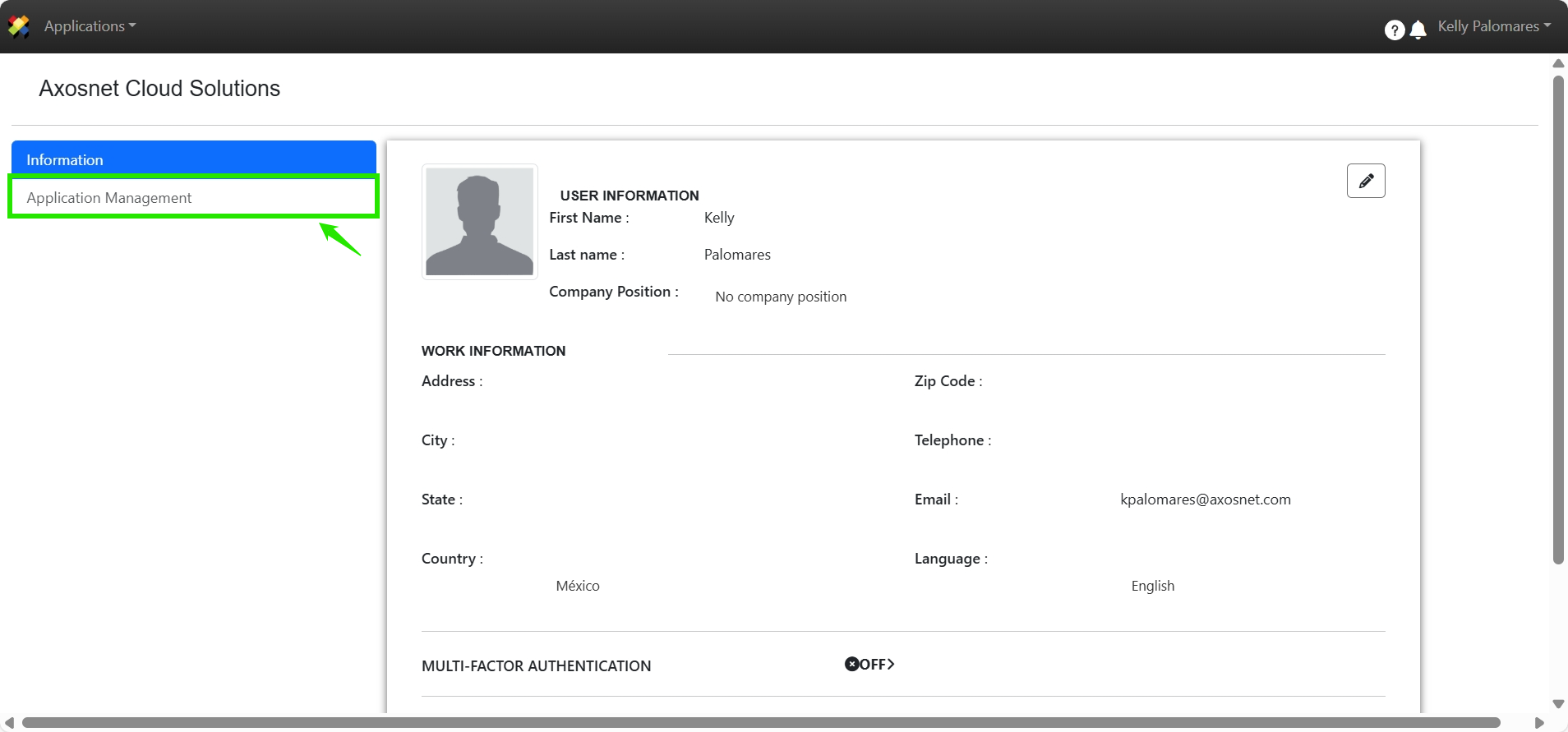Viewport: 1568px width, 732px height.
Task: Click the Company Position label
Action: [614, 292]
